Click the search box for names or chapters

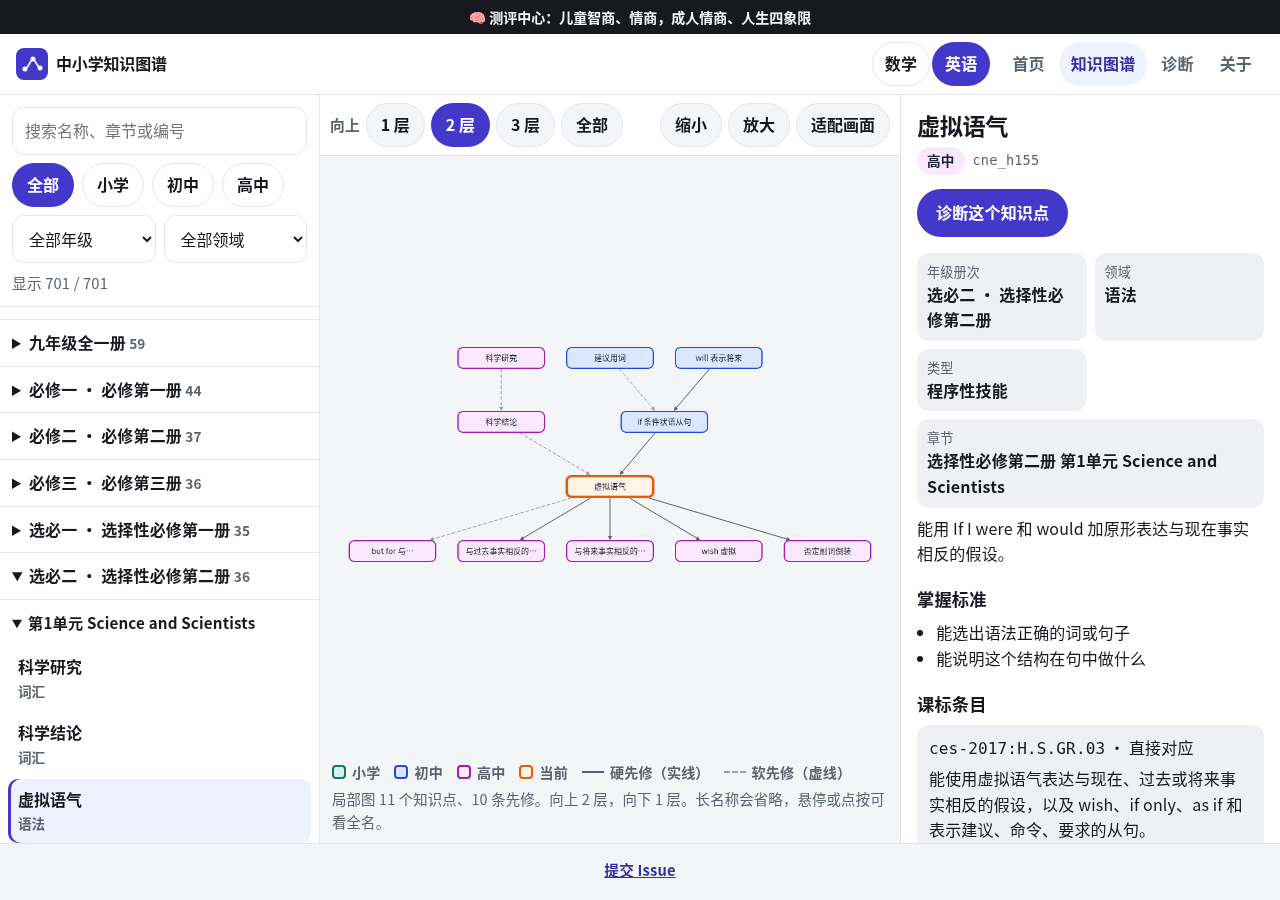(x=159, y=131)
